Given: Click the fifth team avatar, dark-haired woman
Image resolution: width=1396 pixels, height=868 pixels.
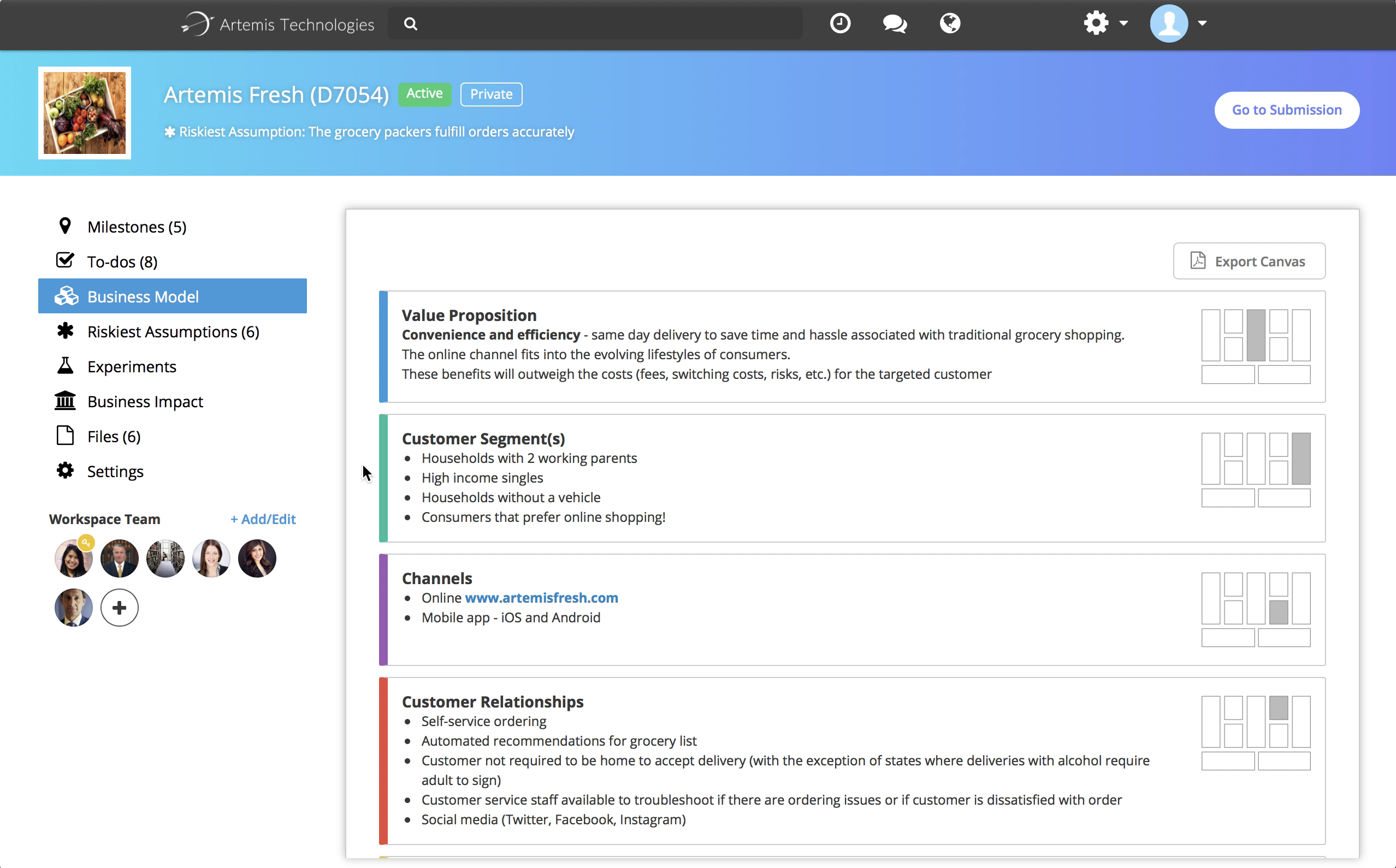Looking at the screenshot, I should pyautogui.click(x=257, y=558).
